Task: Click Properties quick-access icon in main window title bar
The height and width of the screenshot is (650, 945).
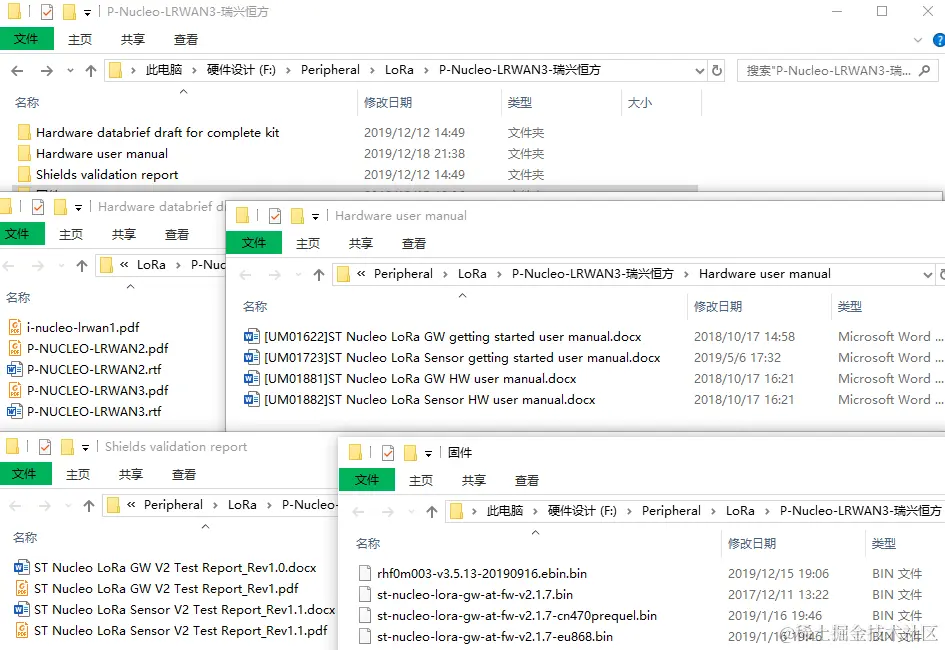Action: pos(46,11)
